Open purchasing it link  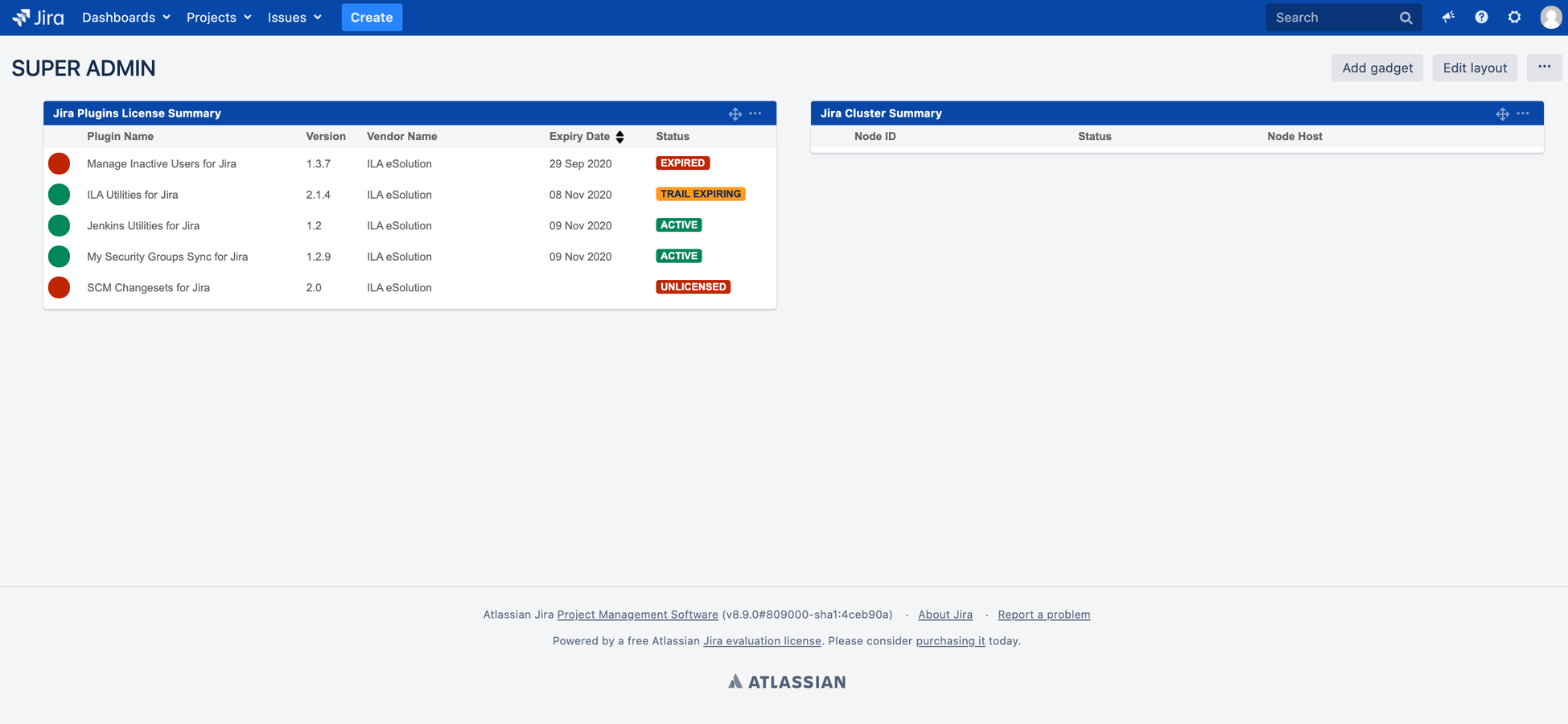(950, 641)
